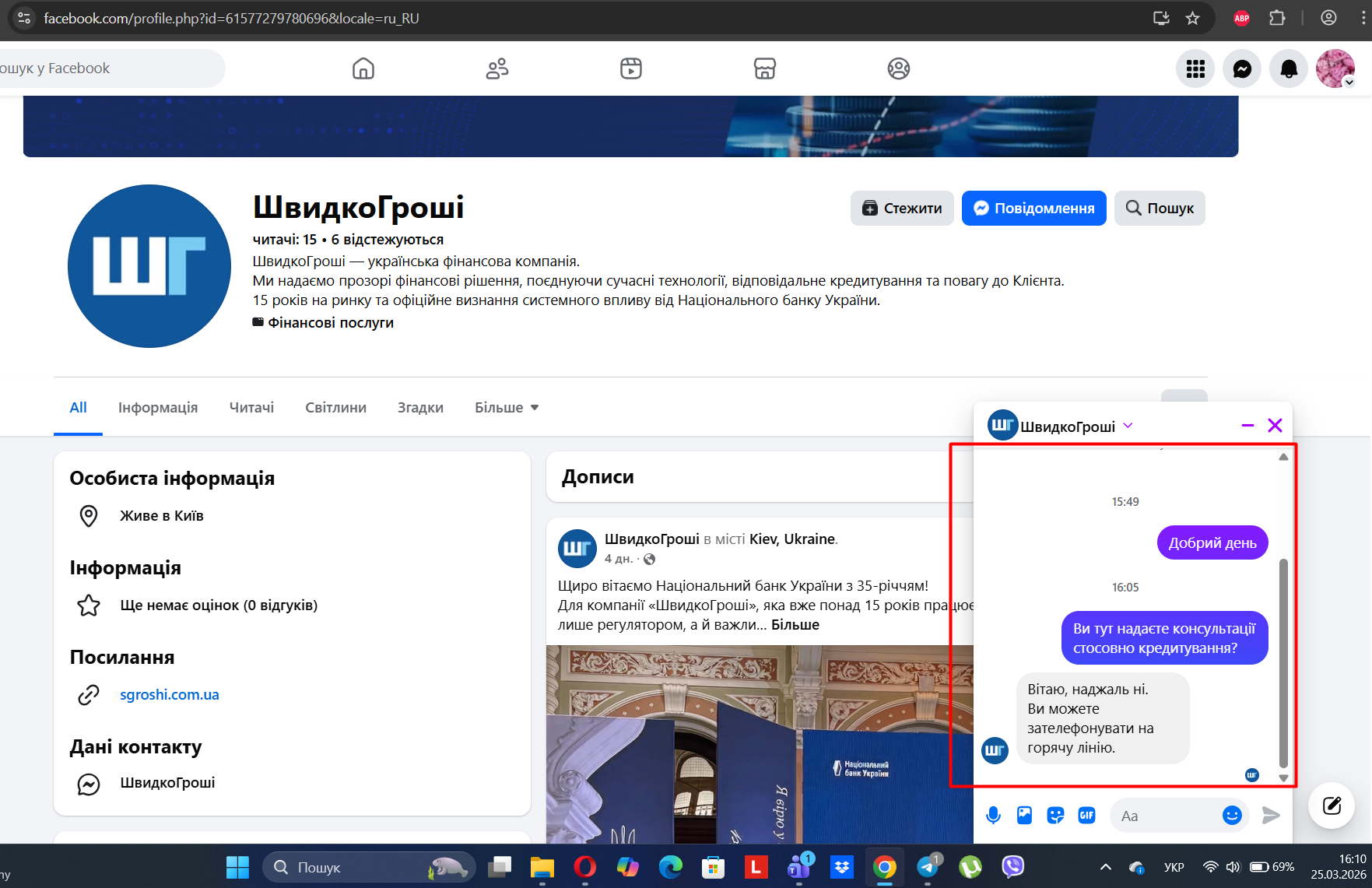
Task: Open the Friends icon in top navigation
Action: 497,68
